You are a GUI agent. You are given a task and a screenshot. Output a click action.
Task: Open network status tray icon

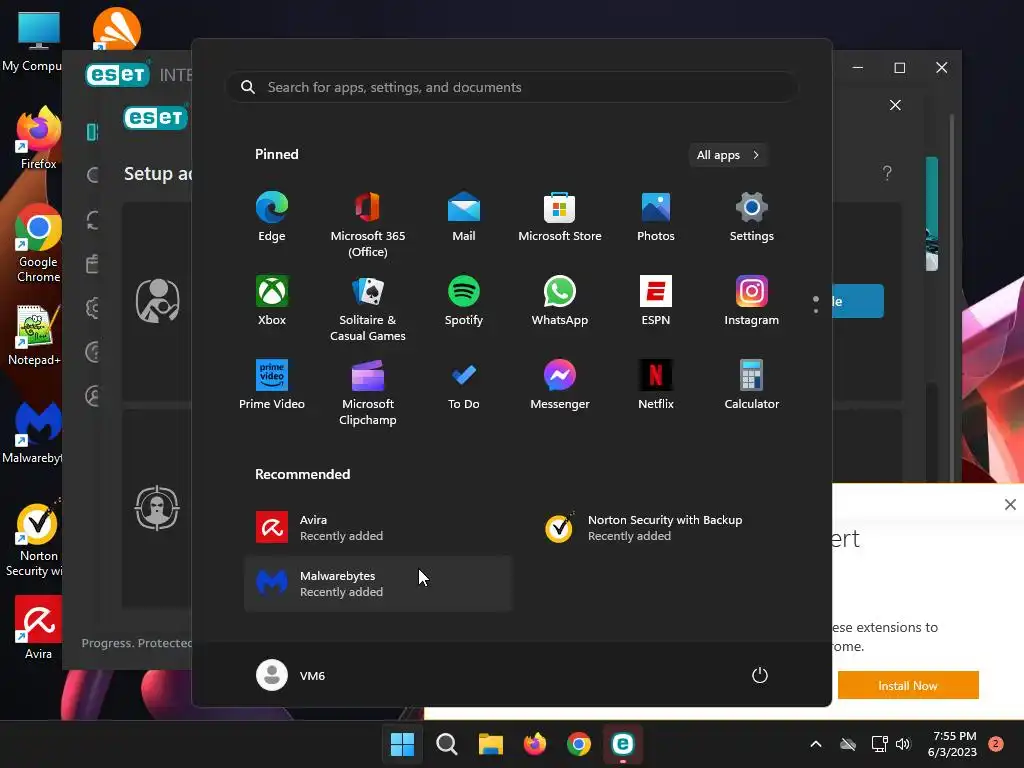click(x=879, y=744)
